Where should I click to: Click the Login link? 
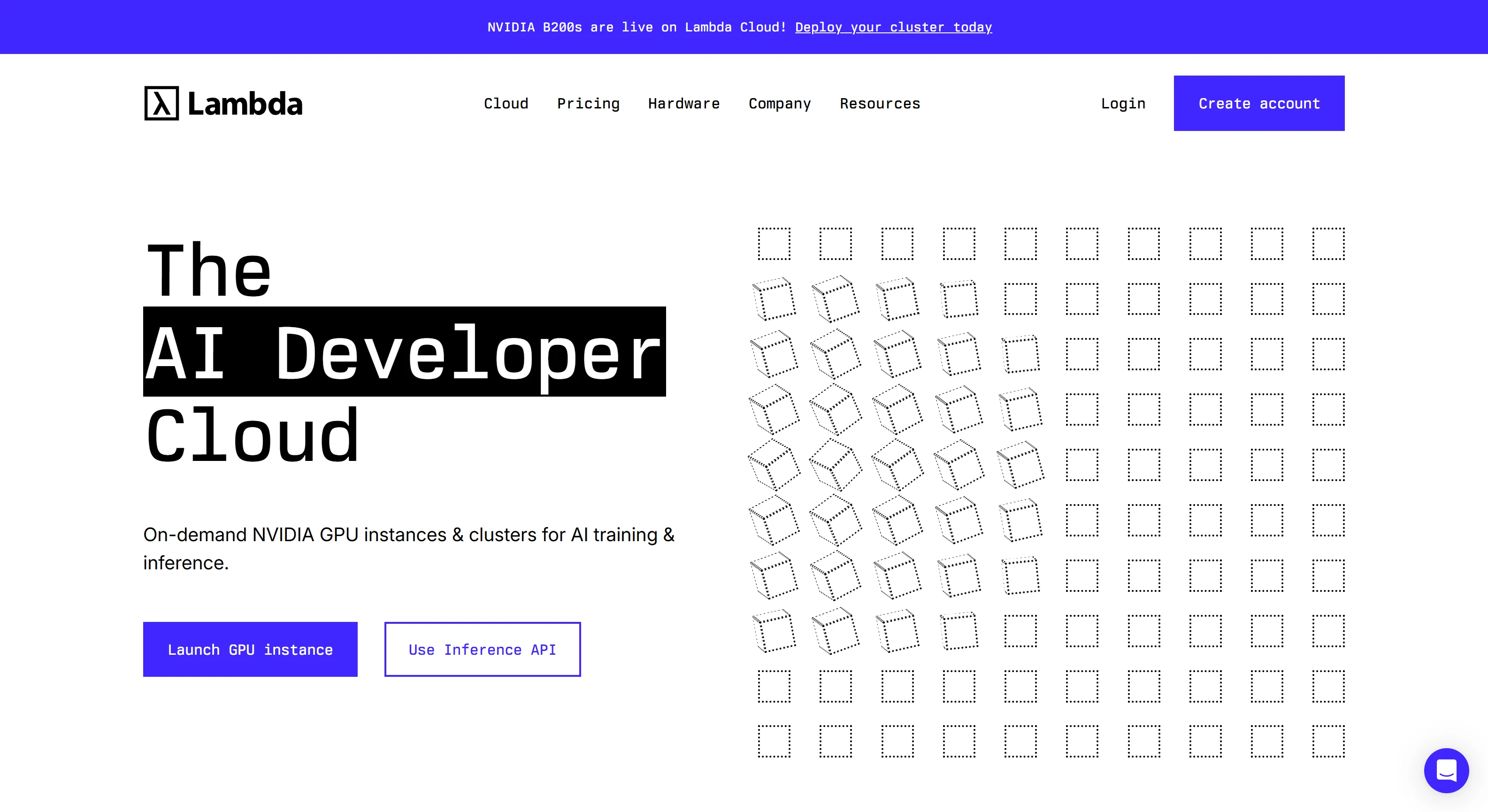pos(1123,103)
